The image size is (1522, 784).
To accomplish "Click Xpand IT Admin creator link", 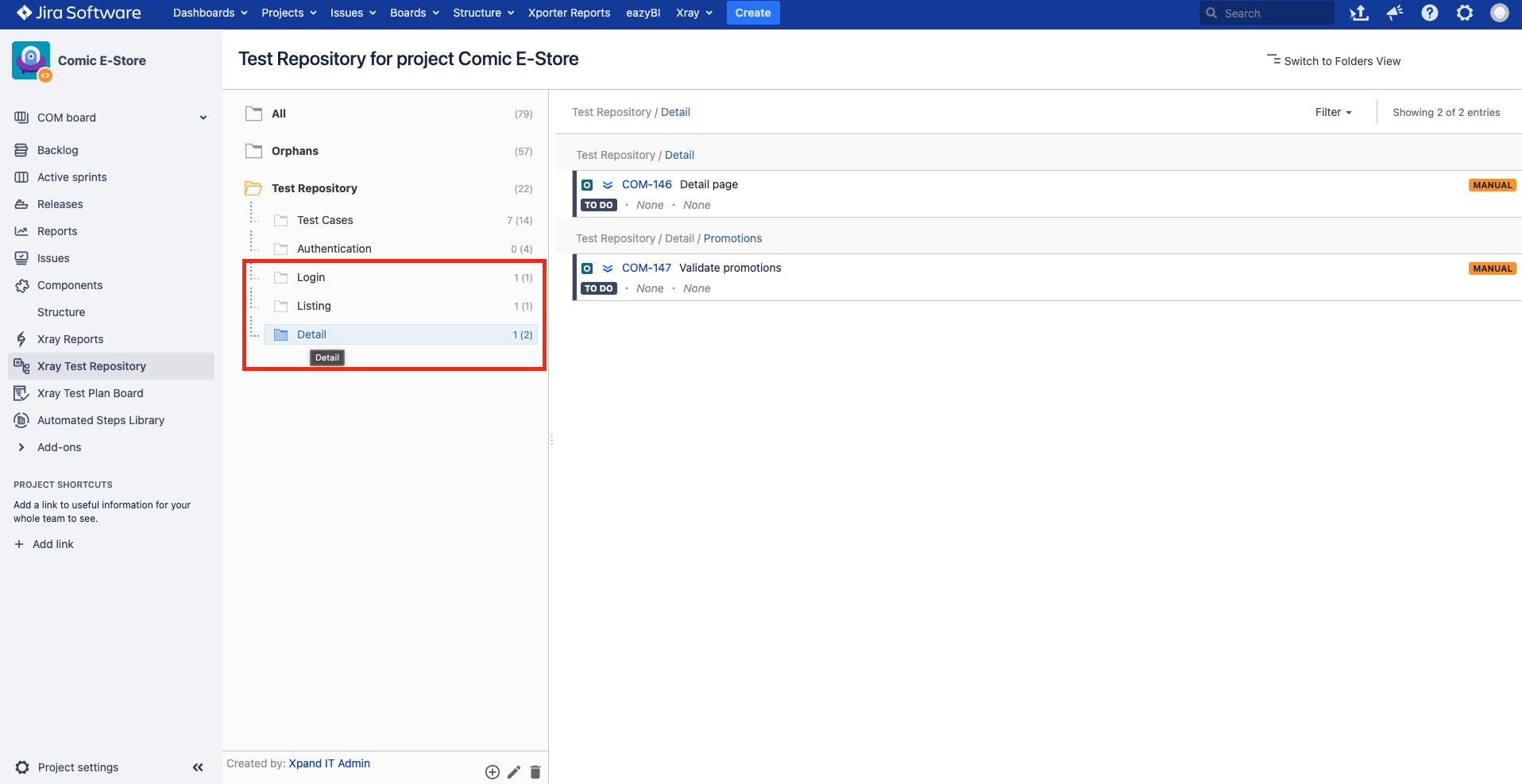I will coord(329,763).
